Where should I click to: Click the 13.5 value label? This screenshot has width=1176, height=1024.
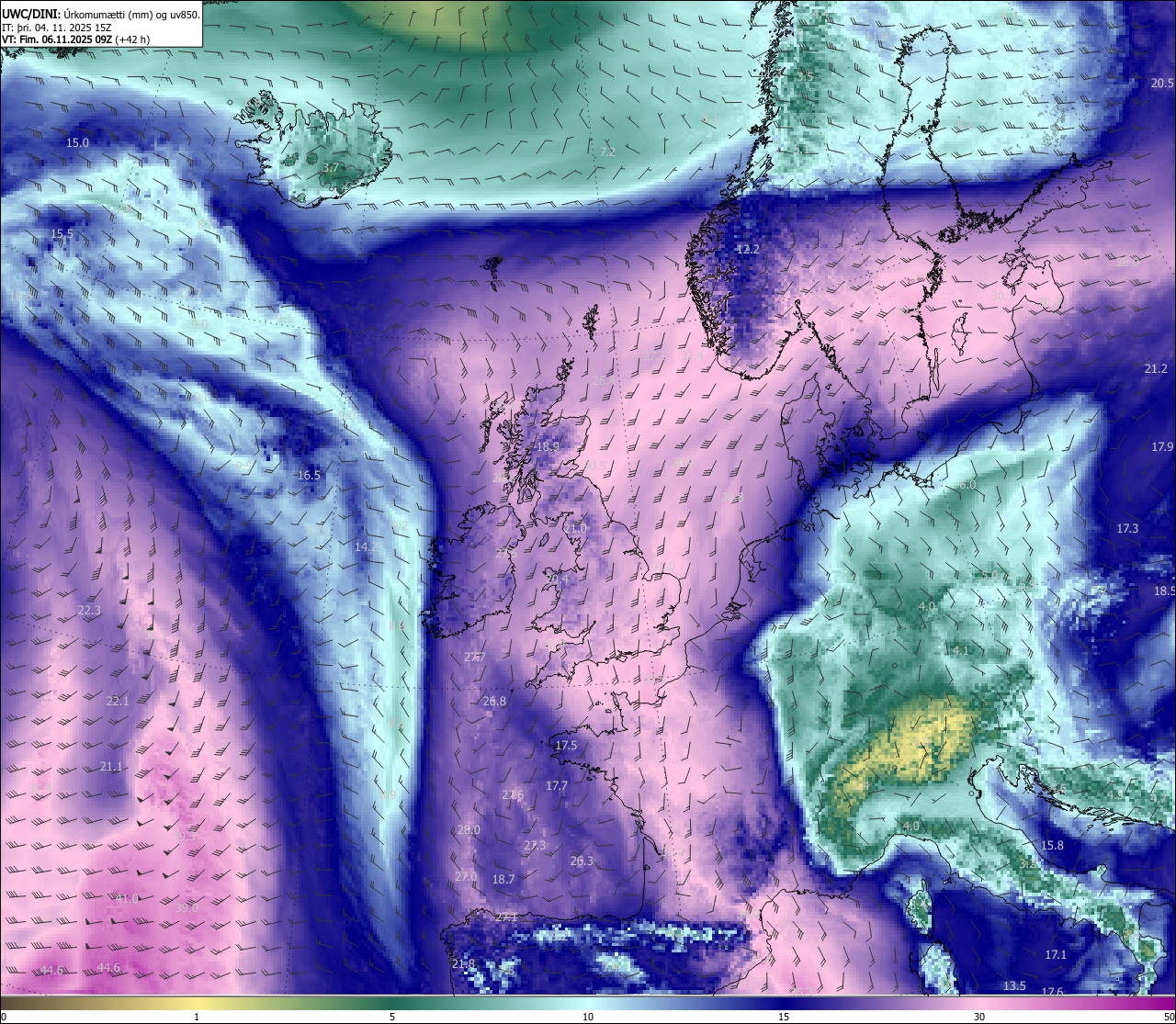[x=1014, y=985]
